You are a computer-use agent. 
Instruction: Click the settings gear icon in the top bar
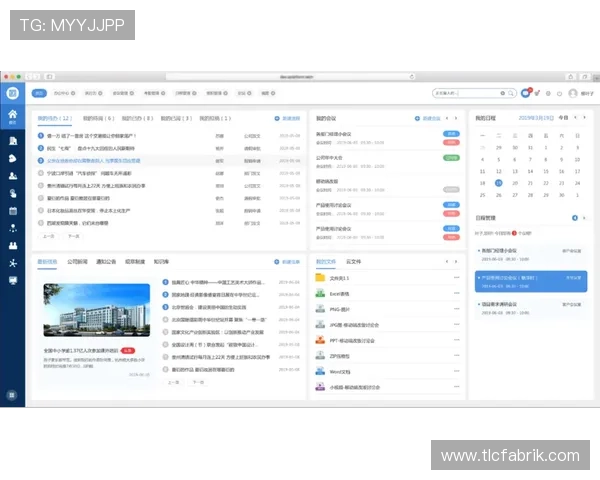click(x=548, y=93)
